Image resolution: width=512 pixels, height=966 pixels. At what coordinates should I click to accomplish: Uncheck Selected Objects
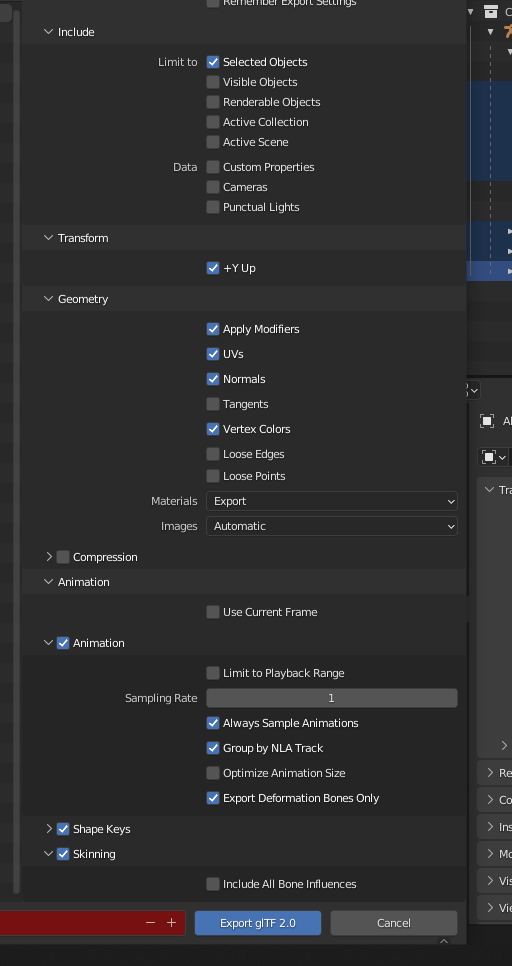click(213, 62)
